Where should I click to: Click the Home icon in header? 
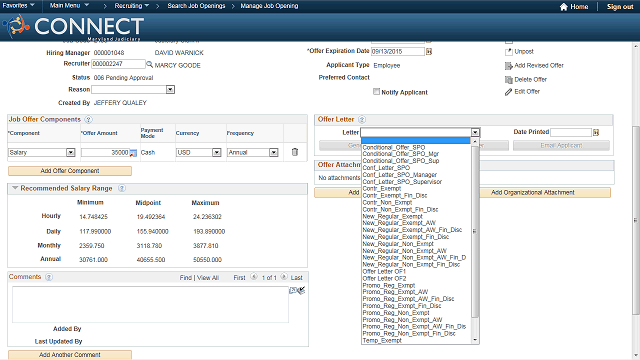point(564,7)
